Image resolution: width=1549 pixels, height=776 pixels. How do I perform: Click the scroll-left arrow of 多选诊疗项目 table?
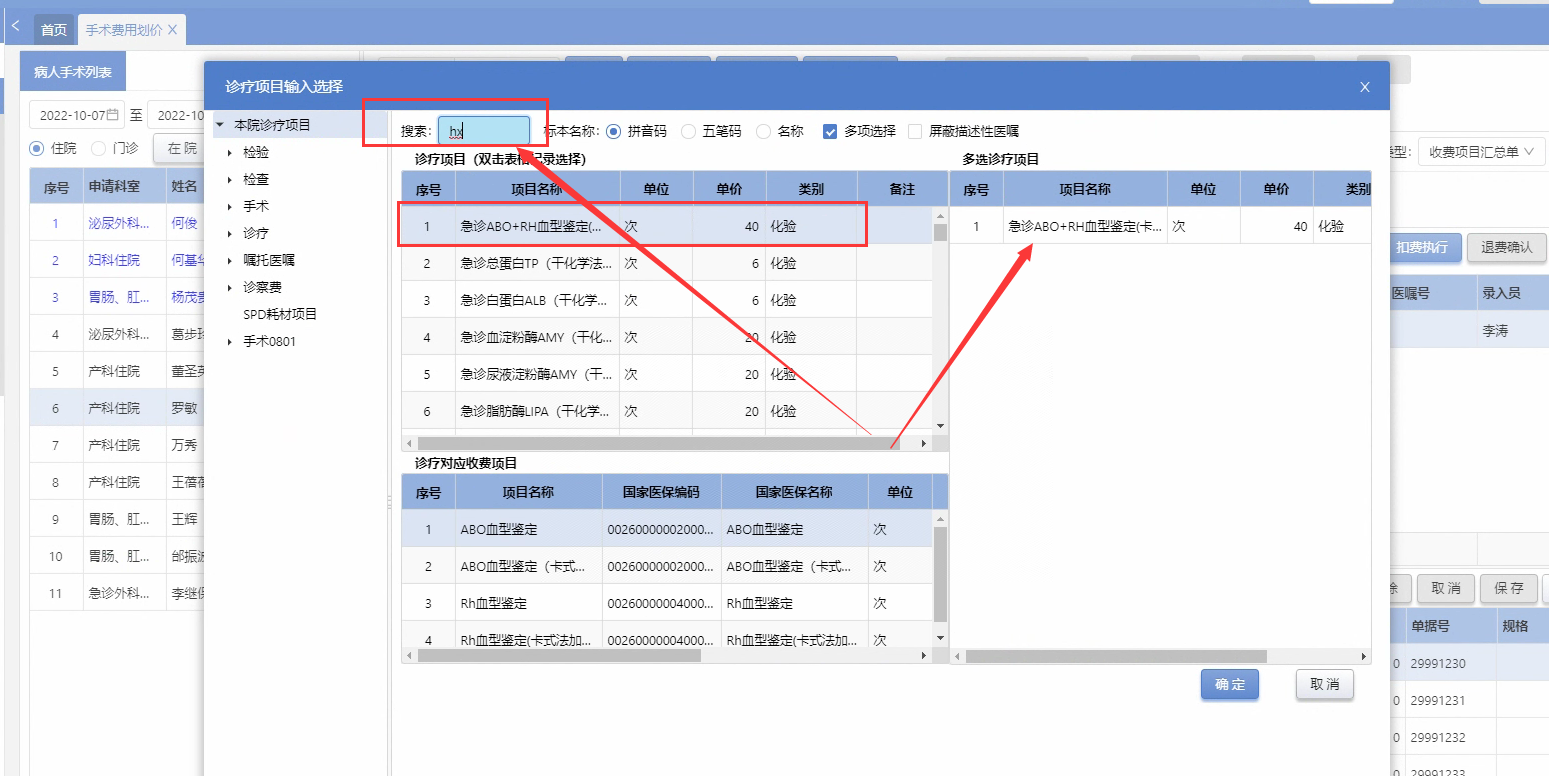958,656
